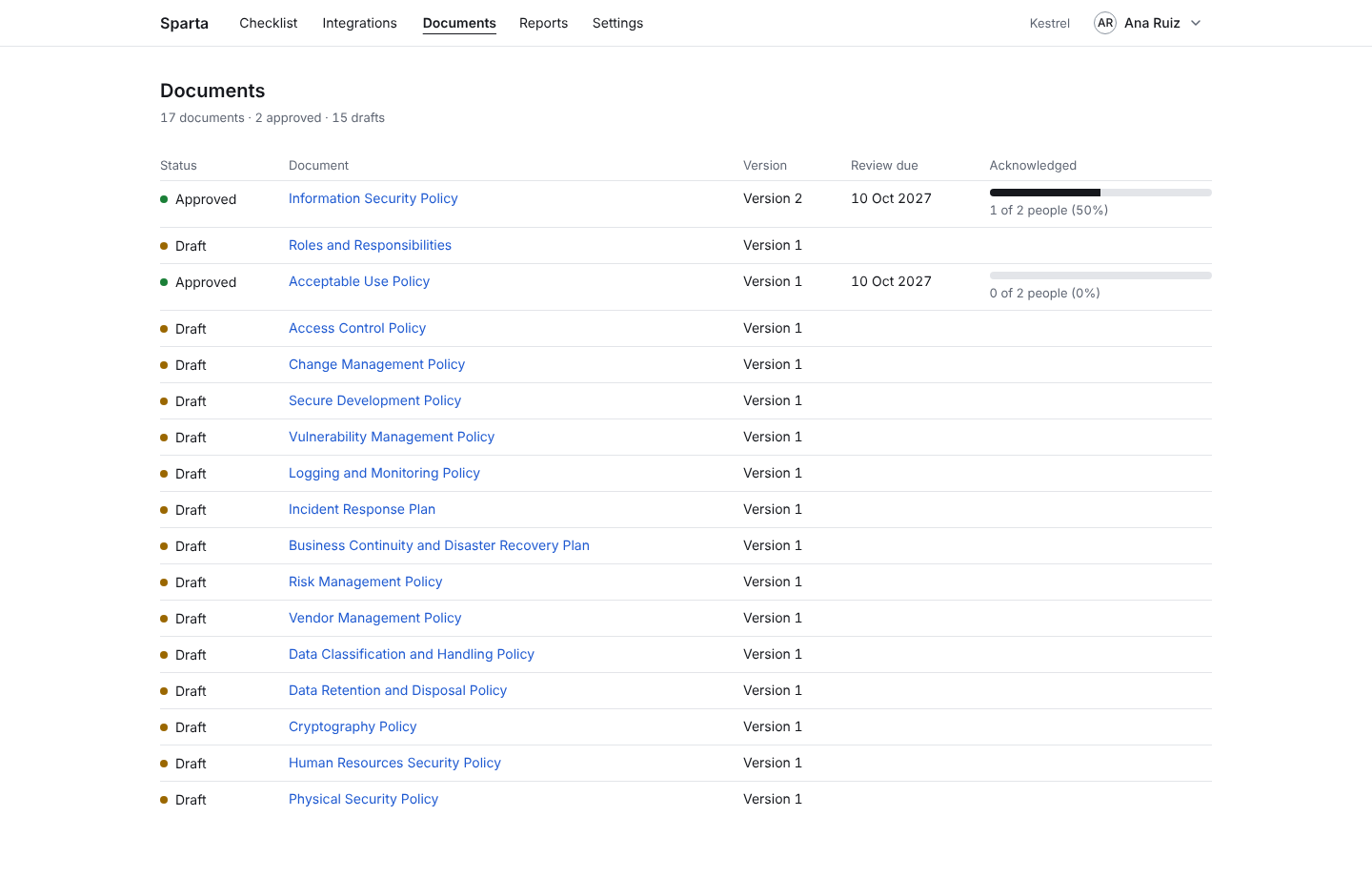
Task: Open Change Management Policy document
Action: 376,364
